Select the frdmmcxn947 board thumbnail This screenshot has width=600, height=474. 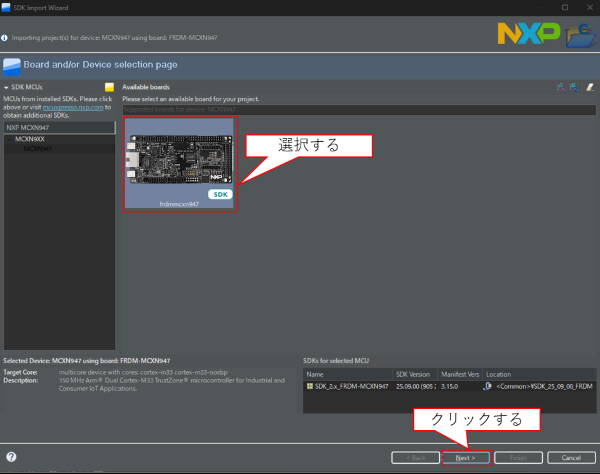179,163
